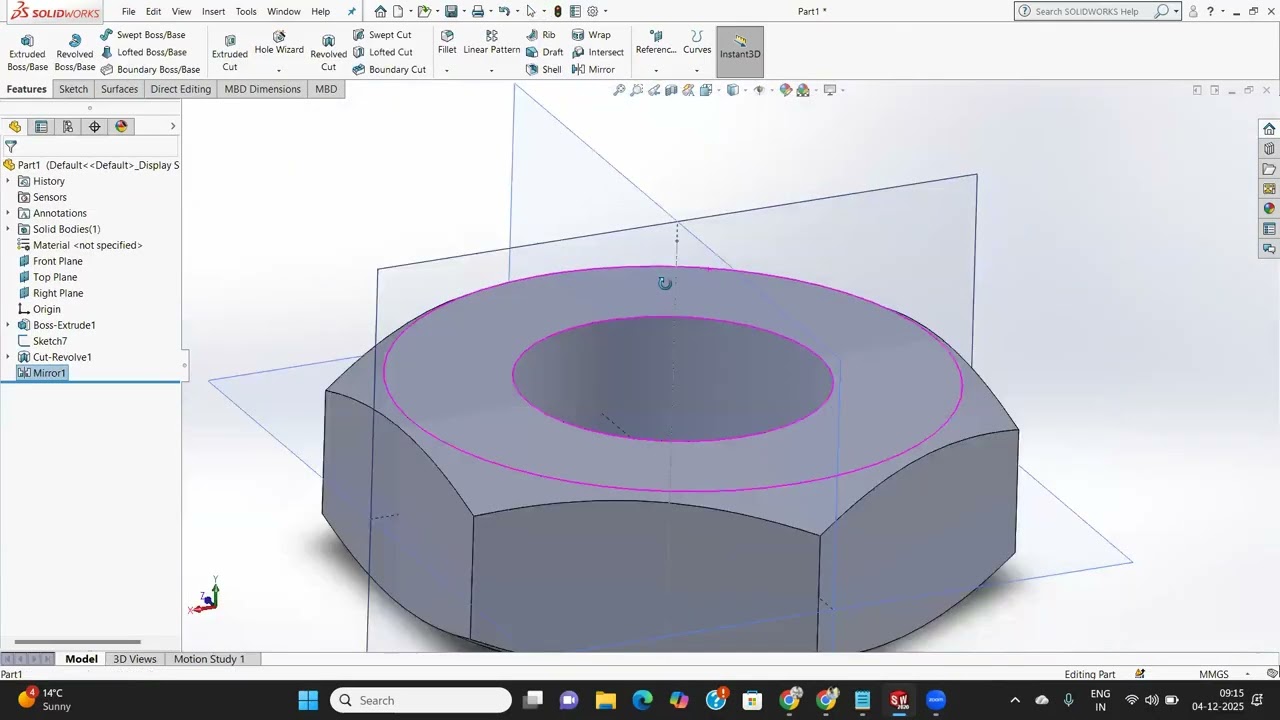Select the Revolved Boss/Base tool
The height and width of the screenshot is (720, 1280).
(75, 53)
